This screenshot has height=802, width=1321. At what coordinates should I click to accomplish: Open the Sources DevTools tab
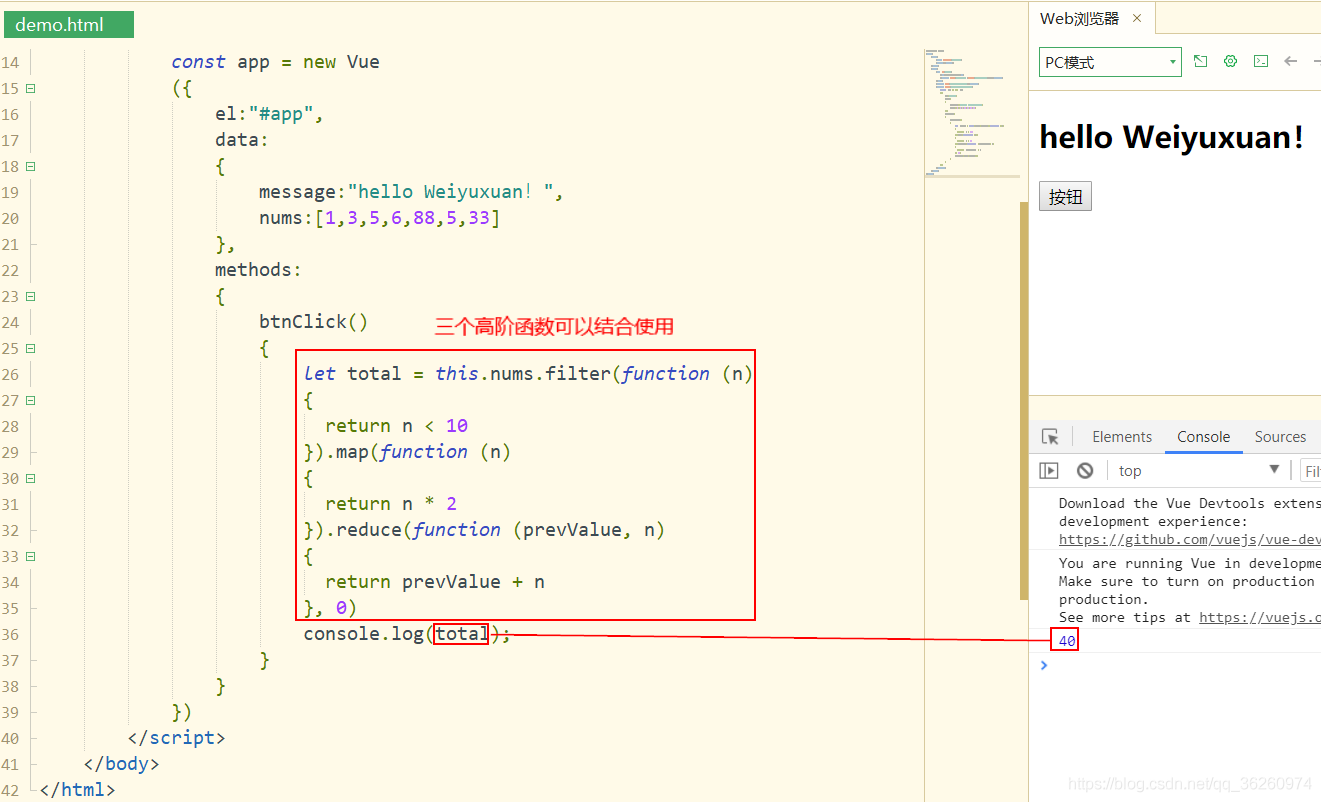[1280, 437]
